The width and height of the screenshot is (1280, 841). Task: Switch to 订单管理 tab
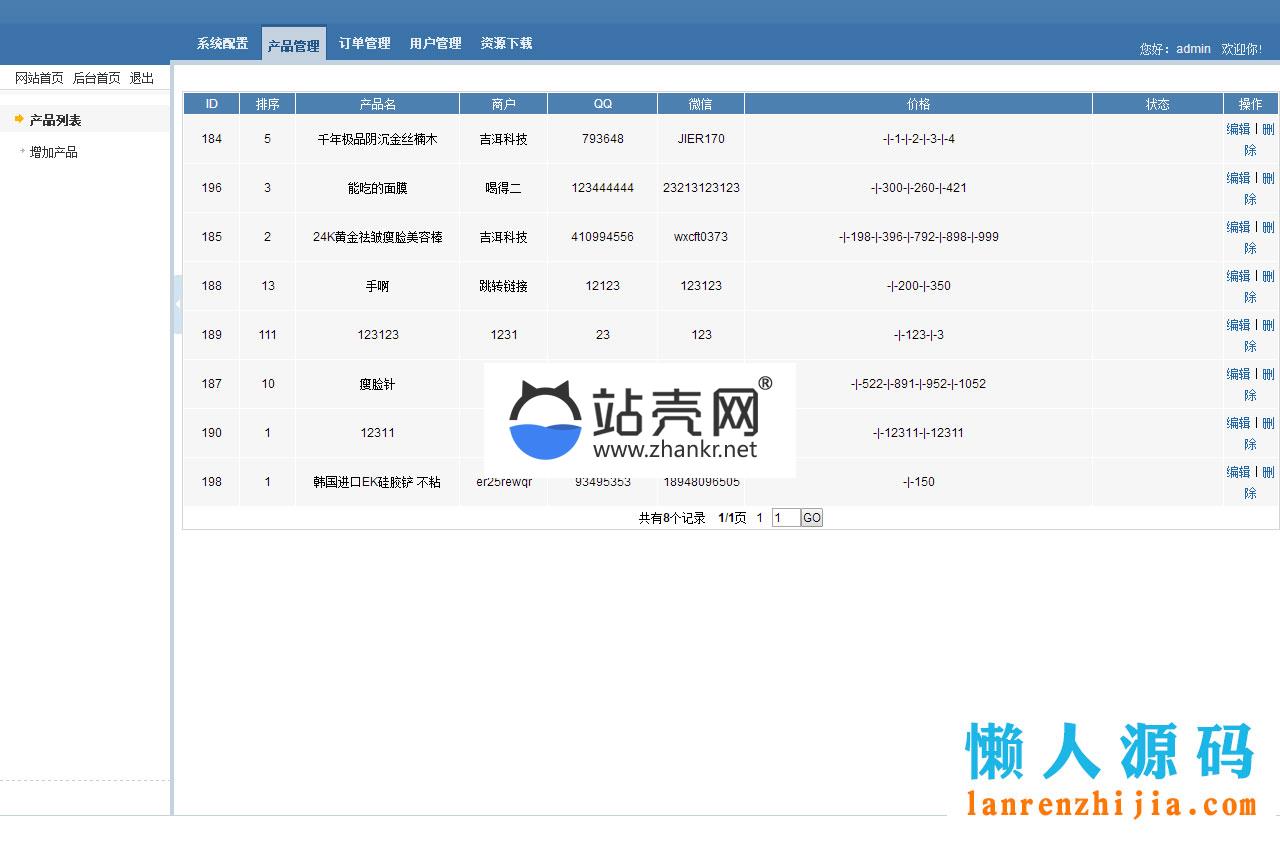coord(364,44)
